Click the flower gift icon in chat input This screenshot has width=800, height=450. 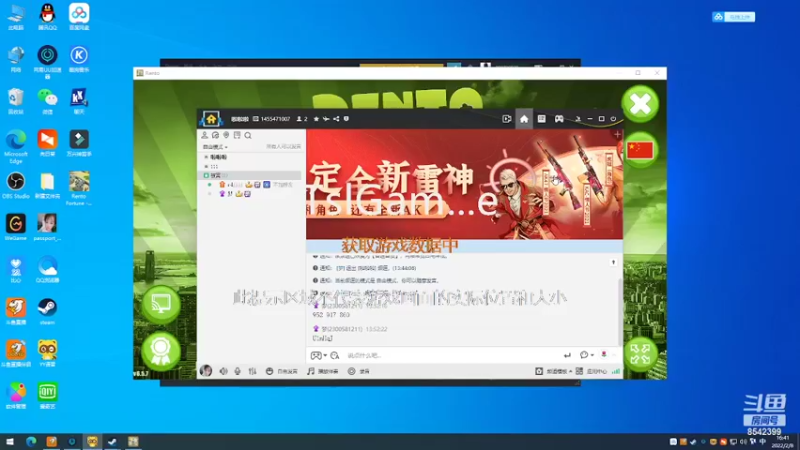pos(604,355)
